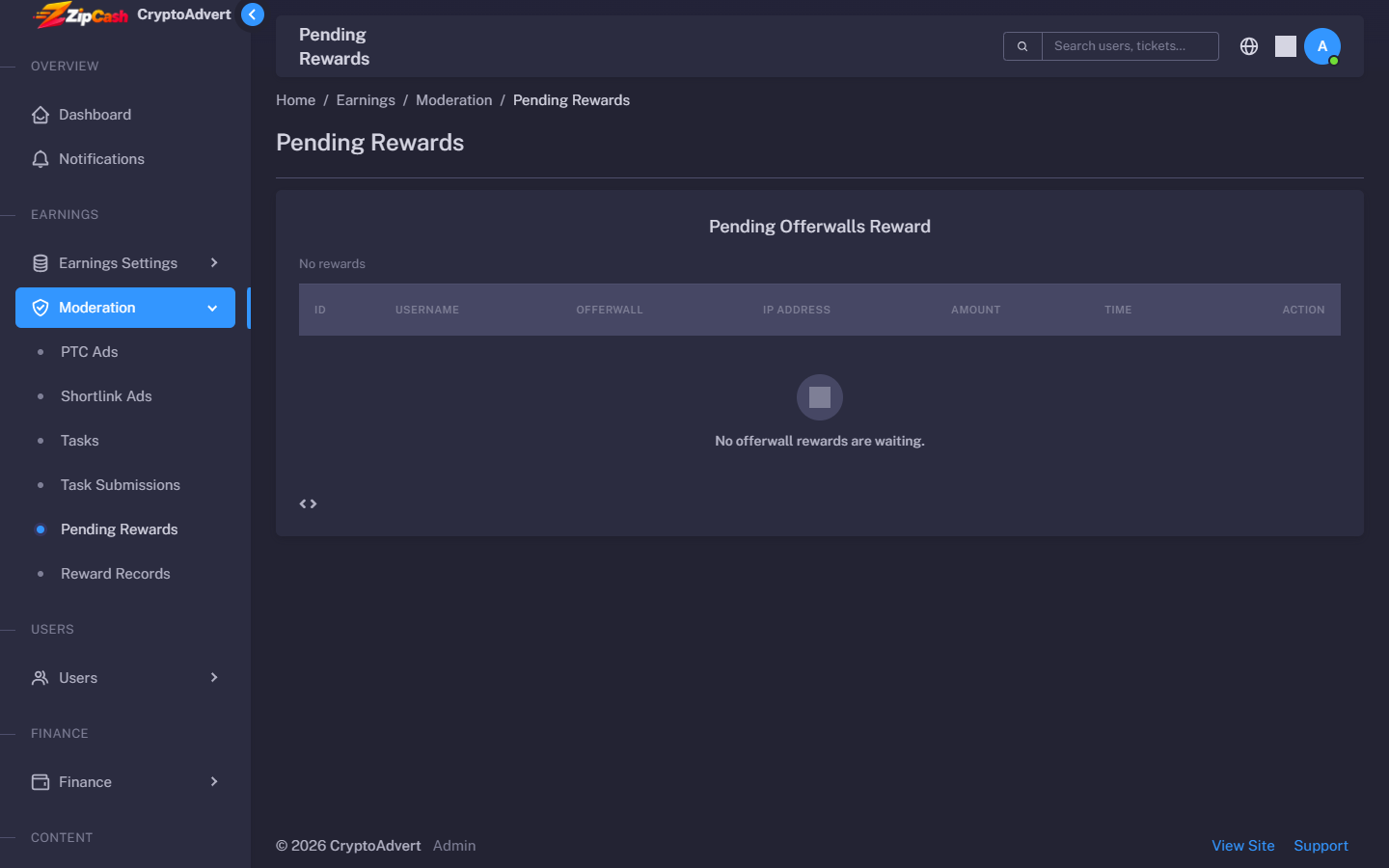The width and height of the screenshot is (1389, 868).
Task: Click the AMOUNT column header
Action: [976, 310]
